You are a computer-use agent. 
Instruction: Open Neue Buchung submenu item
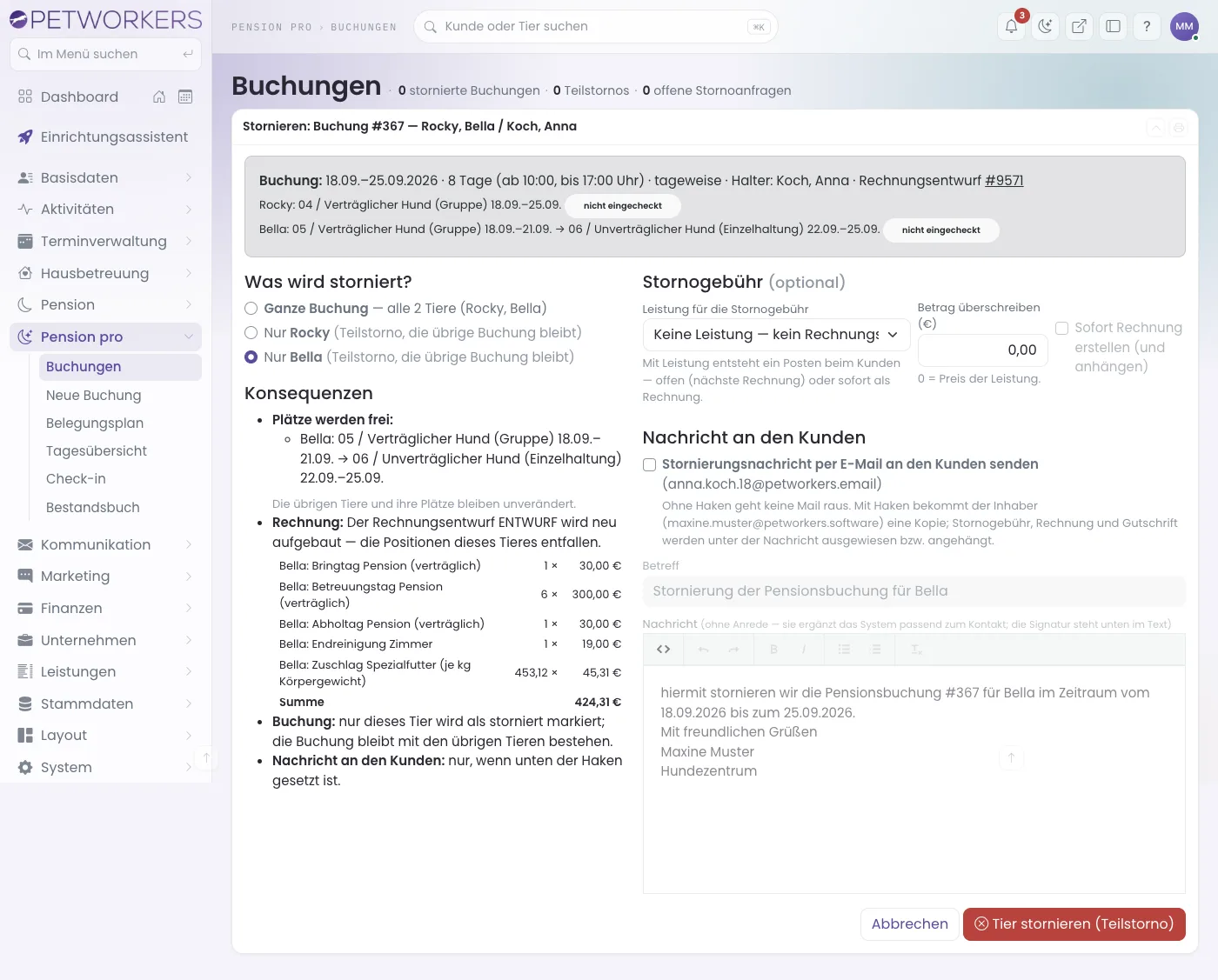(x=120, y=395)
